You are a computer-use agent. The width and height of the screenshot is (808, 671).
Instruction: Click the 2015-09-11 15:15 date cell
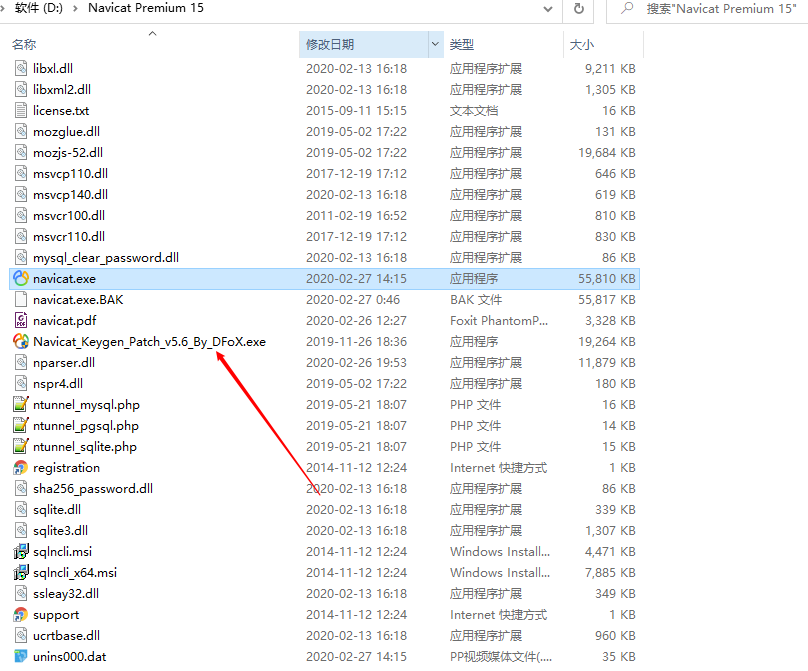coord(356,111)
